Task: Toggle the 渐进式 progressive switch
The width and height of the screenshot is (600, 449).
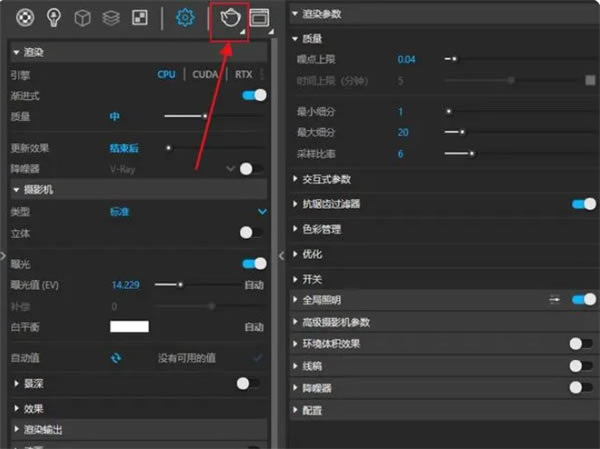Action: pyautogui.click(x=254, y=95)
